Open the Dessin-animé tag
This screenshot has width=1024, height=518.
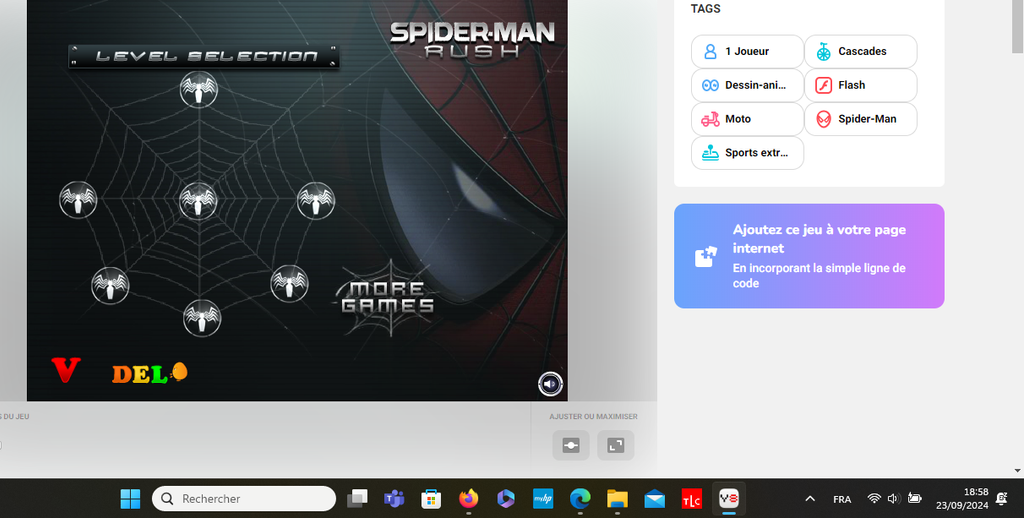point(747,85)
